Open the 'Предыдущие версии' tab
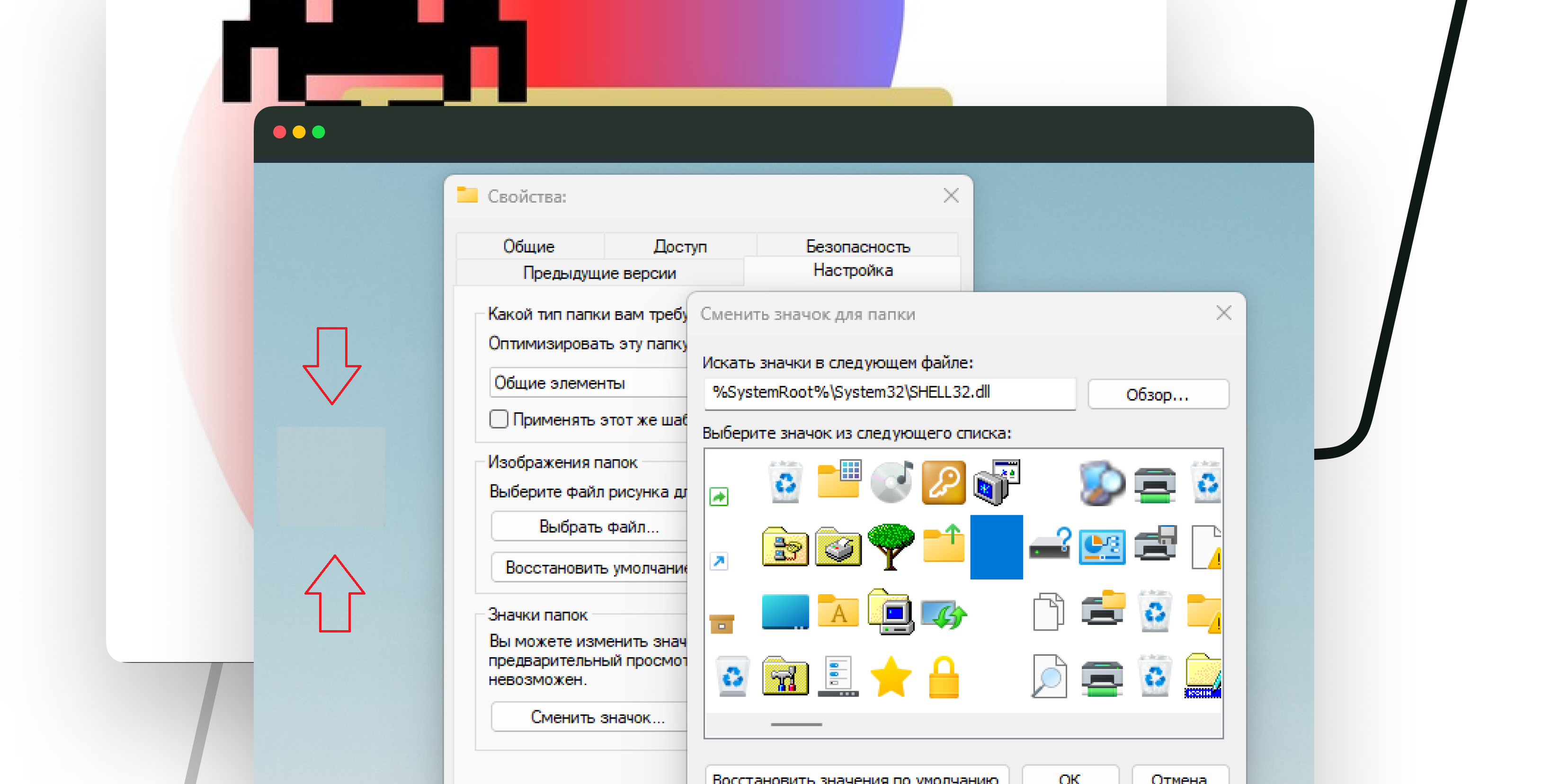1568x784 pixels. tap(599, 273)
